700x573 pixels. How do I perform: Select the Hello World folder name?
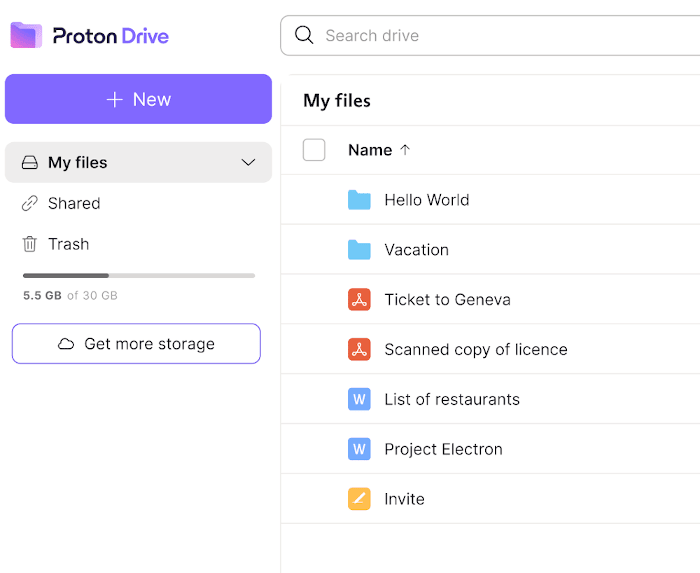point(427,200)
